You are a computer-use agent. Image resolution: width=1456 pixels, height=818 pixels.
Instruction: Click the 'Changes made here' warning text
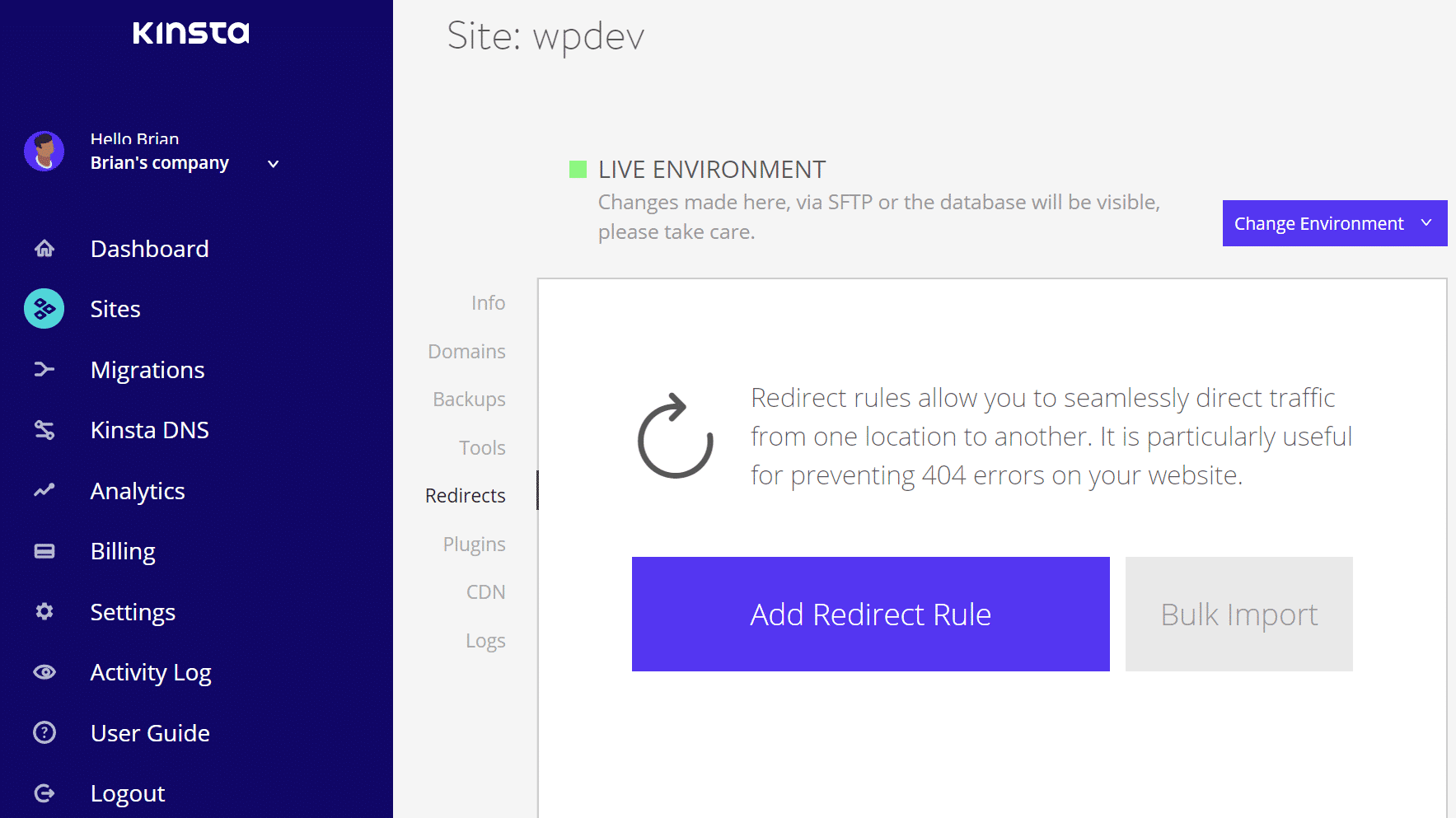879,217
